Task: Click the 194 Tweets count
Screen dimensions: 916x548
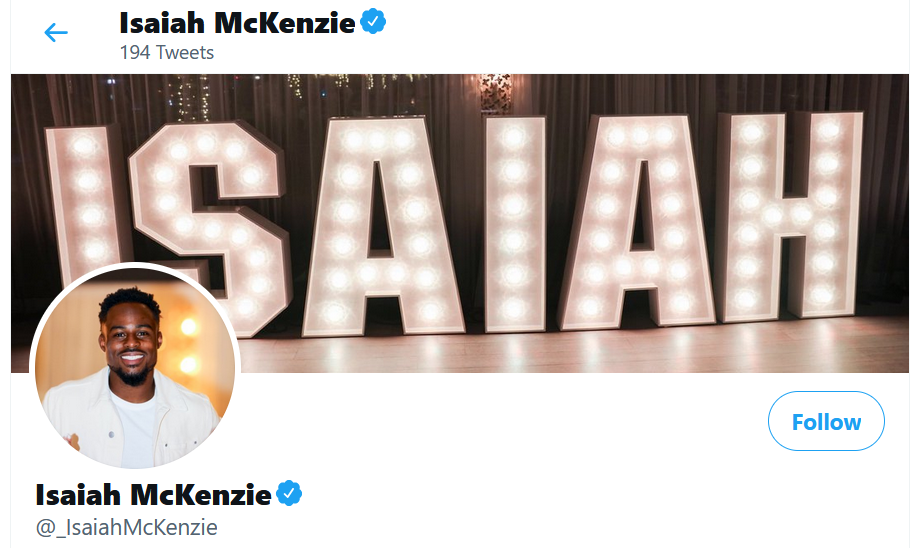Action: point(167,53)
